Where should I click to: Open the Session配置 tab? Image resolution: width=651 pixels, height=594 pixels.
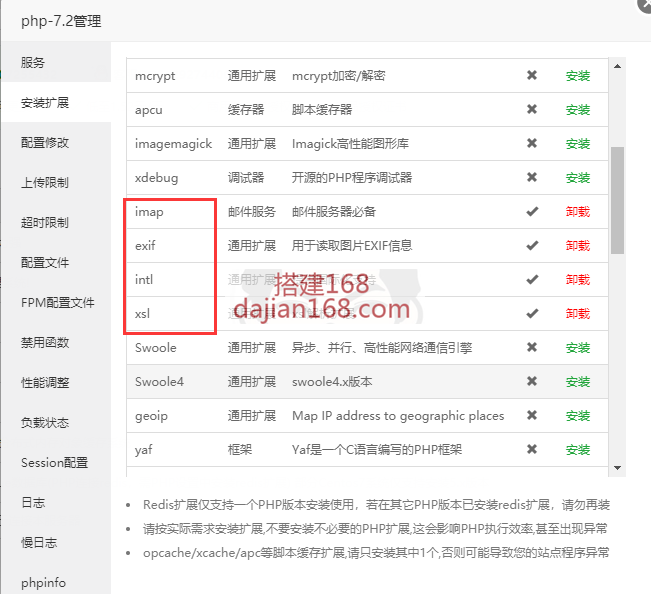[54, 463]
